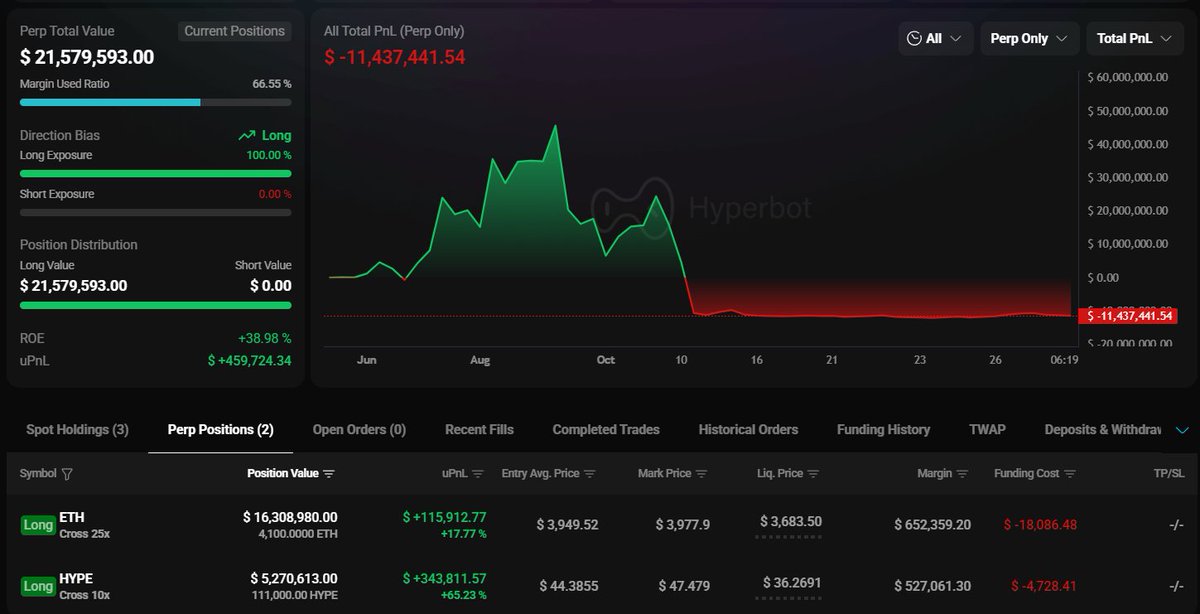Click the HYPE TP/SL -/- cell
Image resolution: width=1200 pixels, height=614 pixels.
(x=1176, y=585)
